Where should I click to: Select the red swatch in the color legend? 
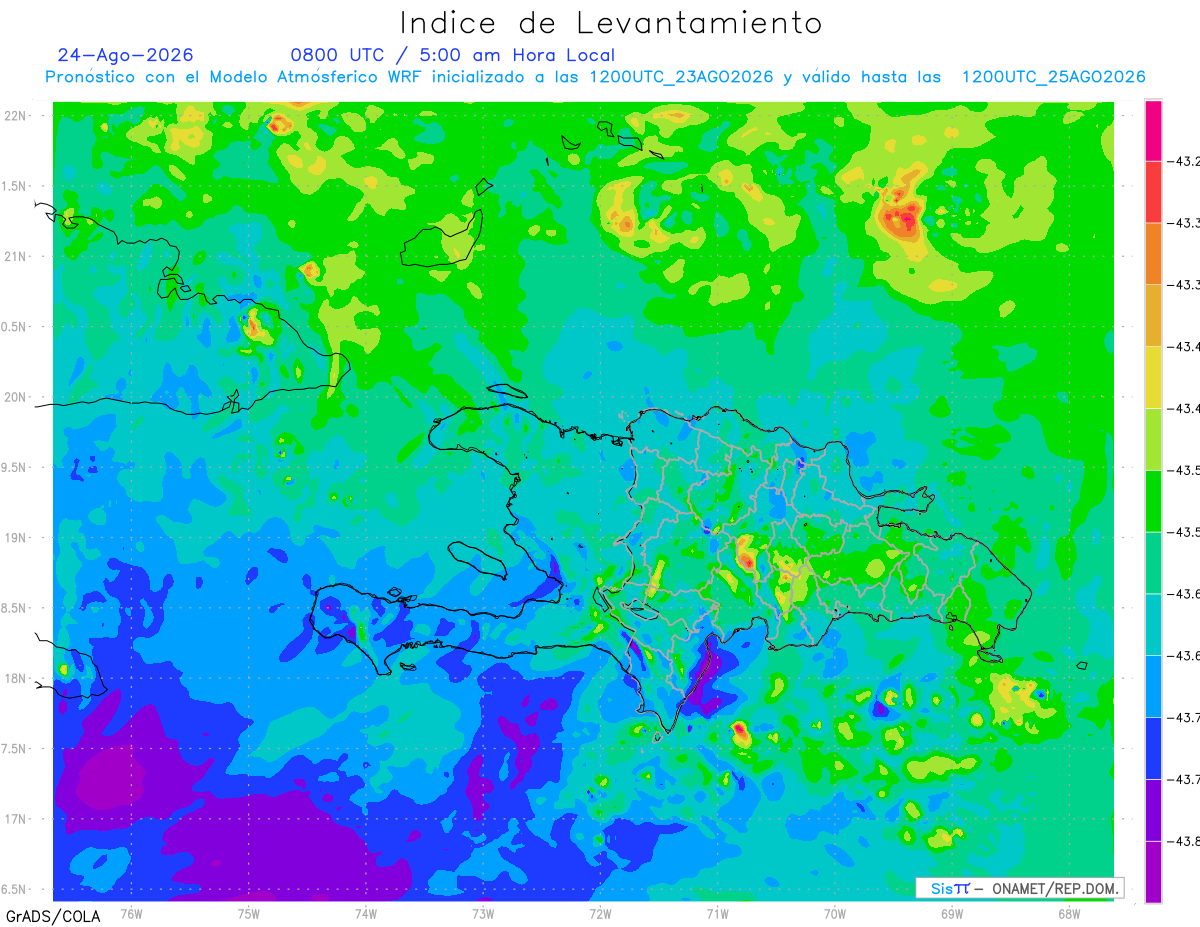coord(1153,192)
